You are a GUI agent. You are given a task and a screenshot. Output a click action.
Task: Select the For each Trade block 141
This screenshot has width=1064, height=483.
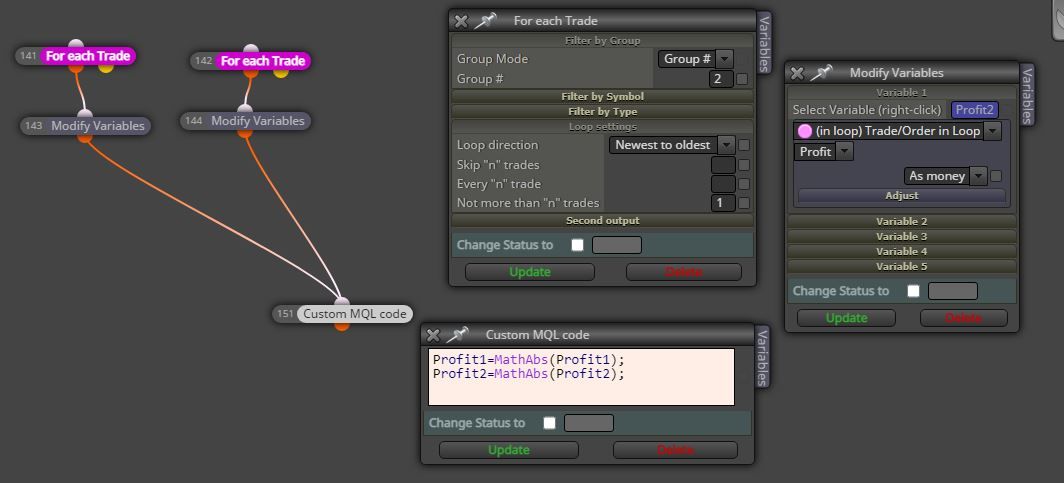(88, 56)
